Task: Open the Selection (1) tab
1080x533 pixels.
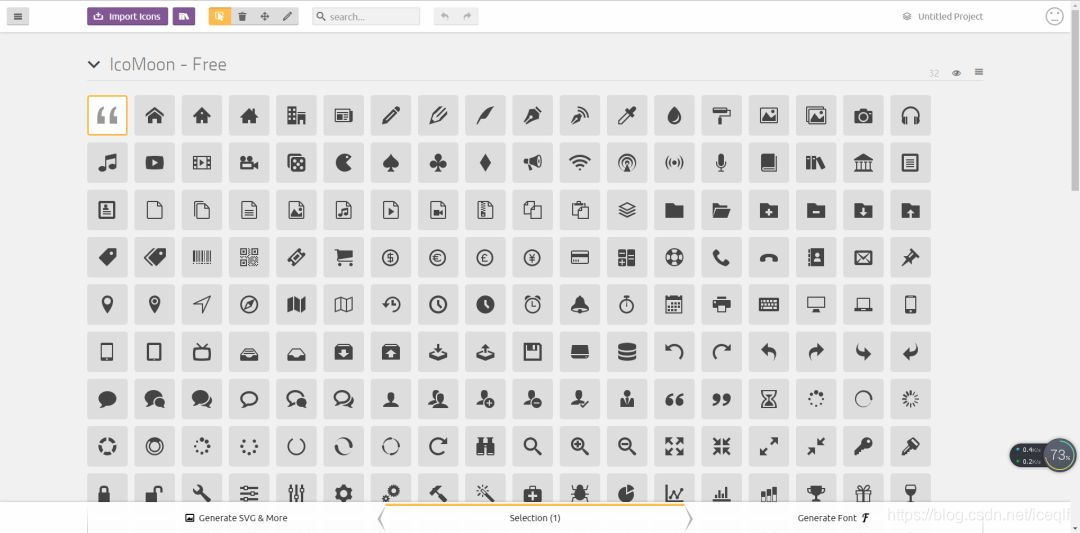Action: (x=534, y=518)
